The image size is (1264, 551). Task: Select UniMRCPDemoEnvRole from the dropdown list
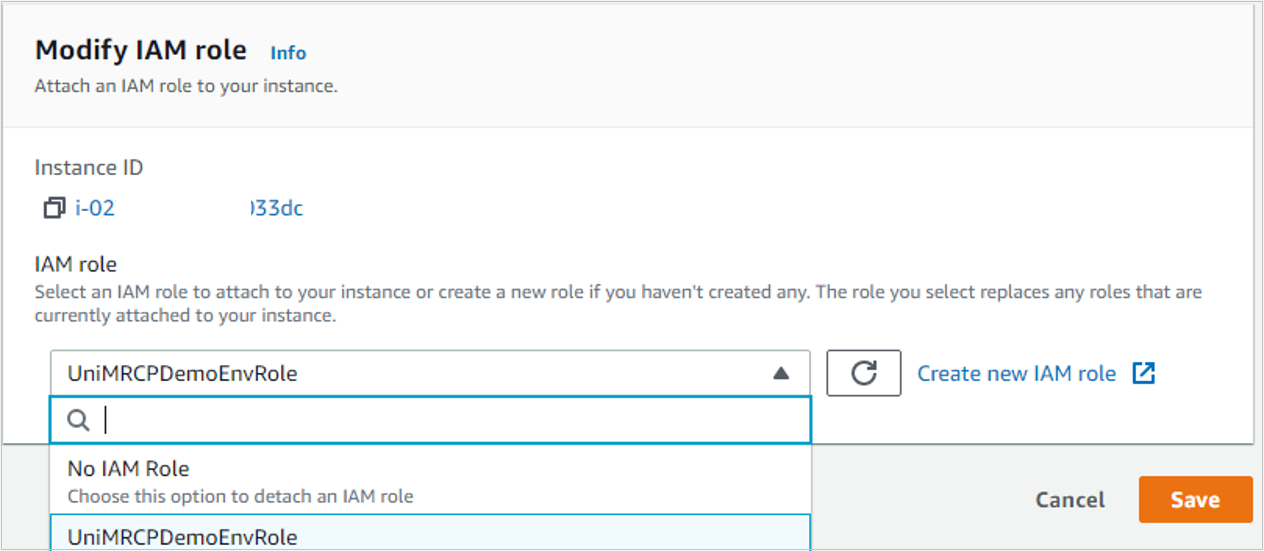182,537
